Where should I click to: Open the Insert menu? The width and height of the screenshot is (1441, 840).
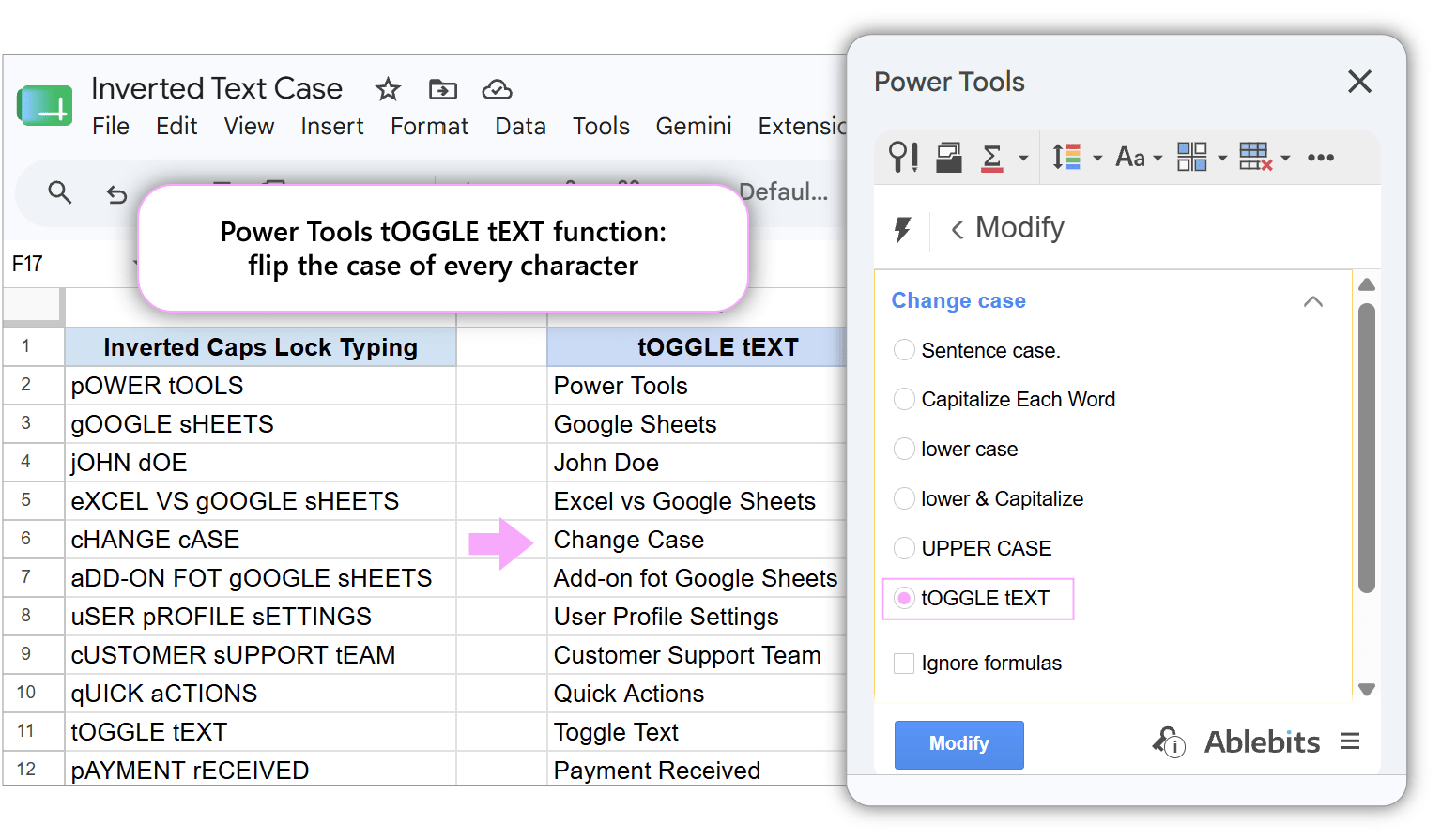pos(332,126)
